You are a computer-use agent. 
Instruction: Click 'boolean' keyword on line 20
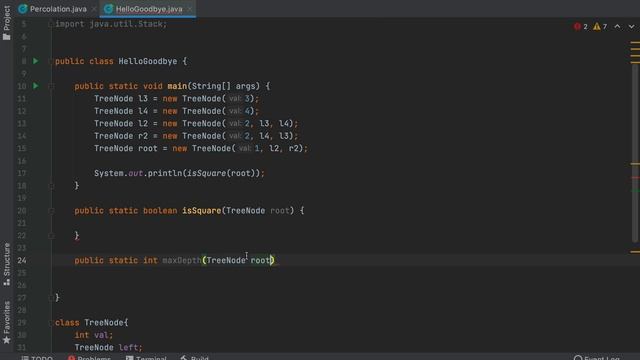160,211
